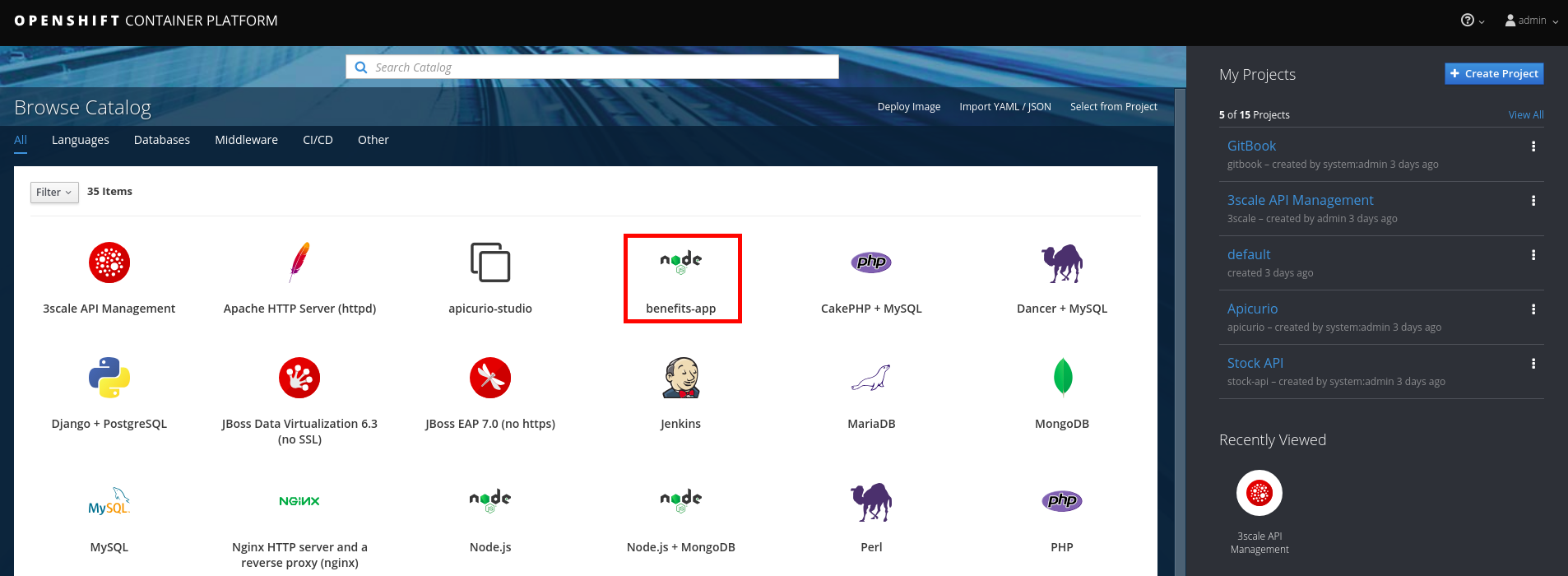1568x576 pixels.
Task: Click the Nginx HTTP server icon
Action: (299, 501)
